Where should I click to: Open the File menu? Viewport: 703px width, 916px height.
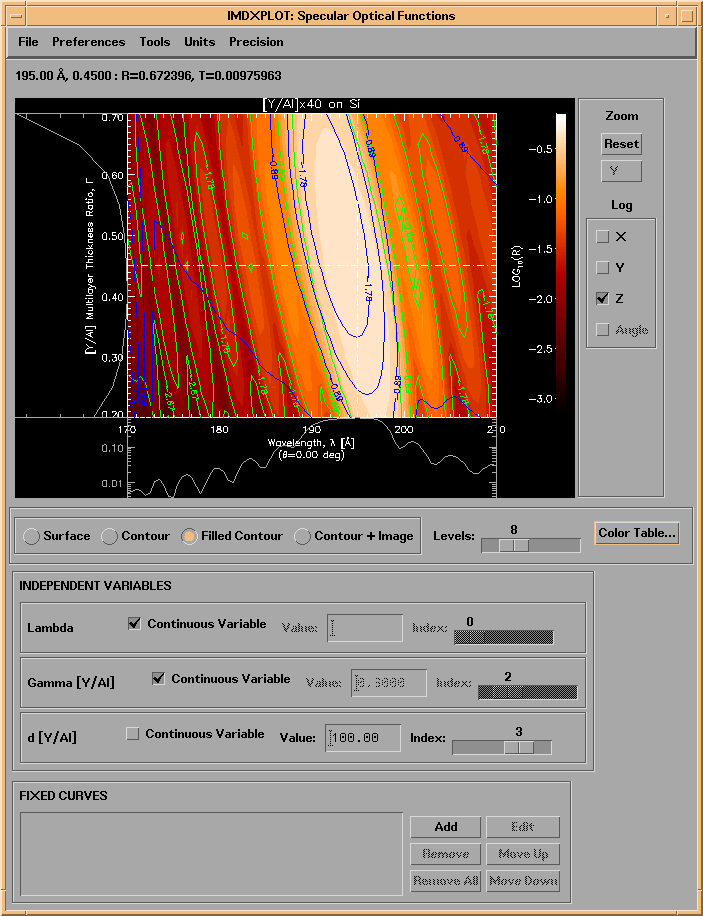28,42
